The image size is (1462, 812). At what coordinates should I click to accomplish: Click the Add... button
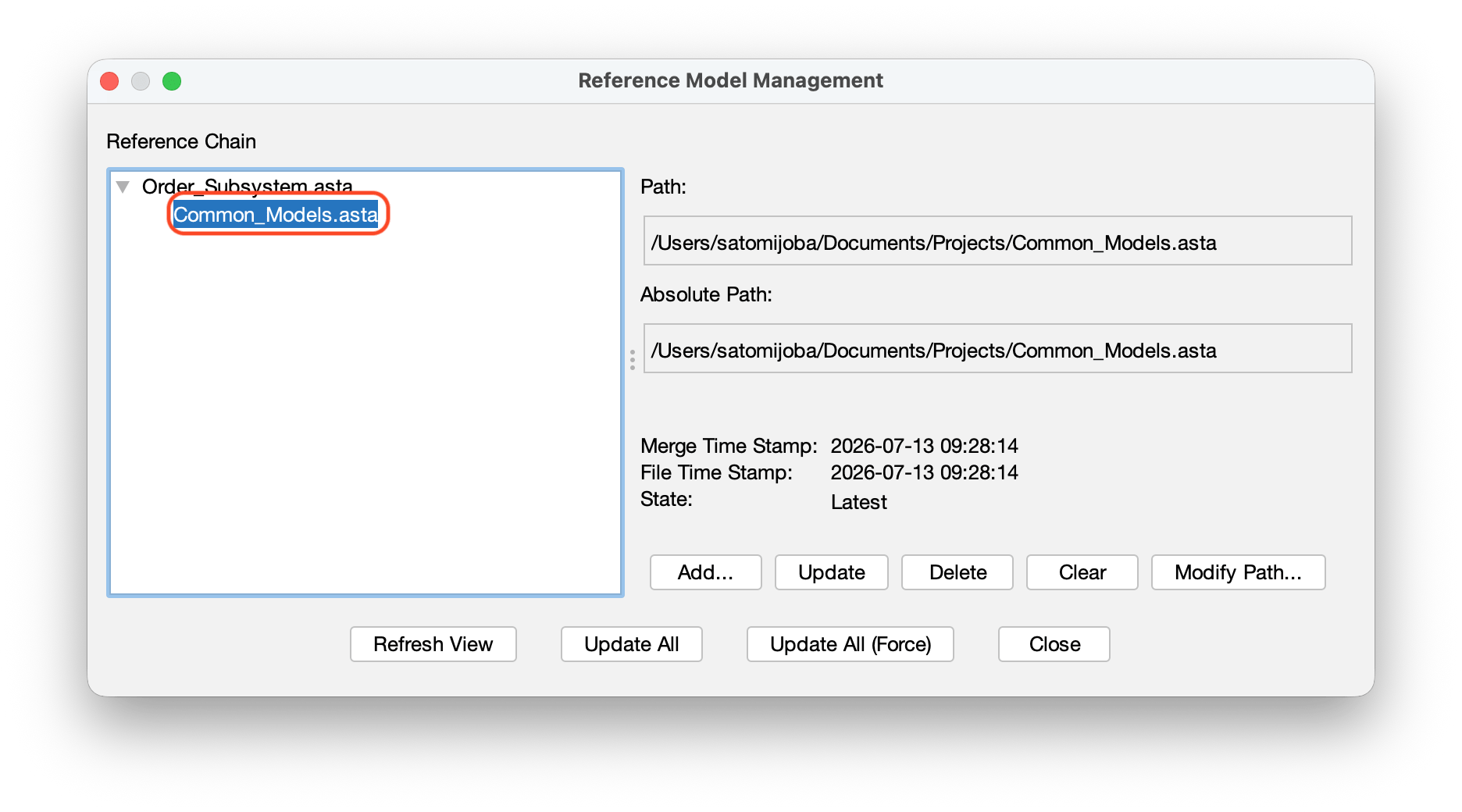coord(705,572)
